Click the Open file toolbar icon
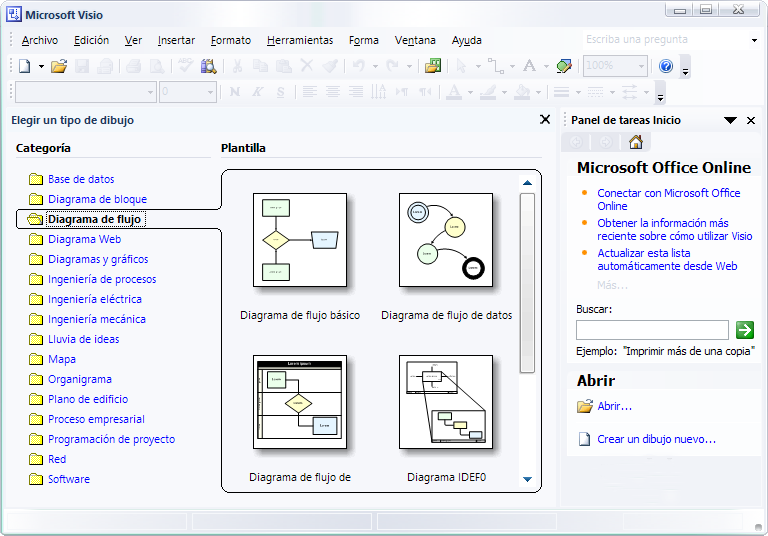 (59, 66)
